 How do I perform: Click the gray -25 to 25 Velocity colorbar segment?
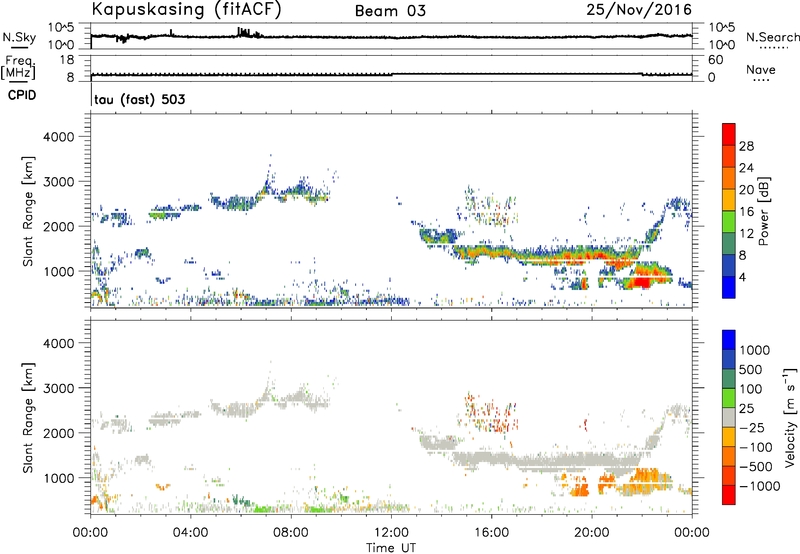(x=729, y=417)
